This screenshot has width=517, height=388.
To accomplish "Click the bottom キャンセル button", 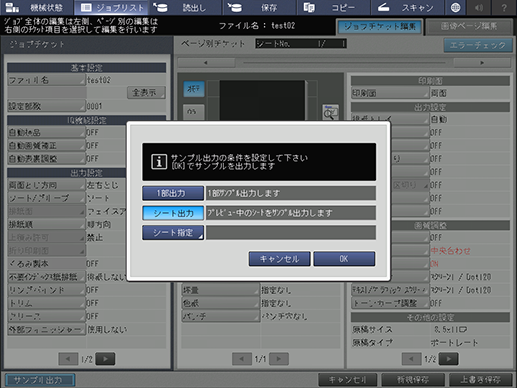I will [x=348, y=380].
